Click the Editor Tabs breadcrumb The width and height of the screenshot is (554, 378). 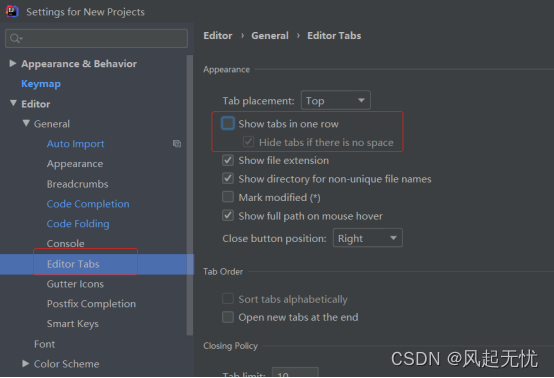334,36
